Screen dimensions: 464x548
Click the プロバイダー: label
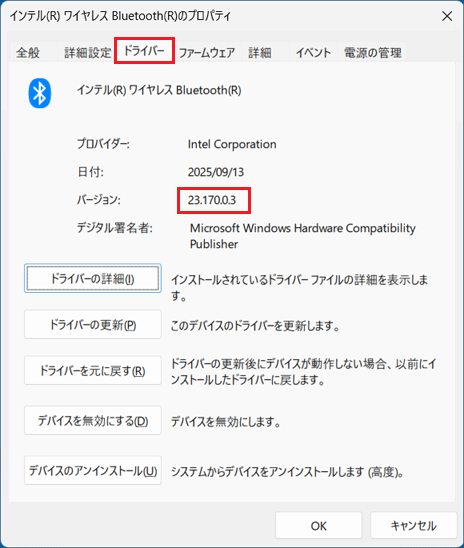[103, 144]
